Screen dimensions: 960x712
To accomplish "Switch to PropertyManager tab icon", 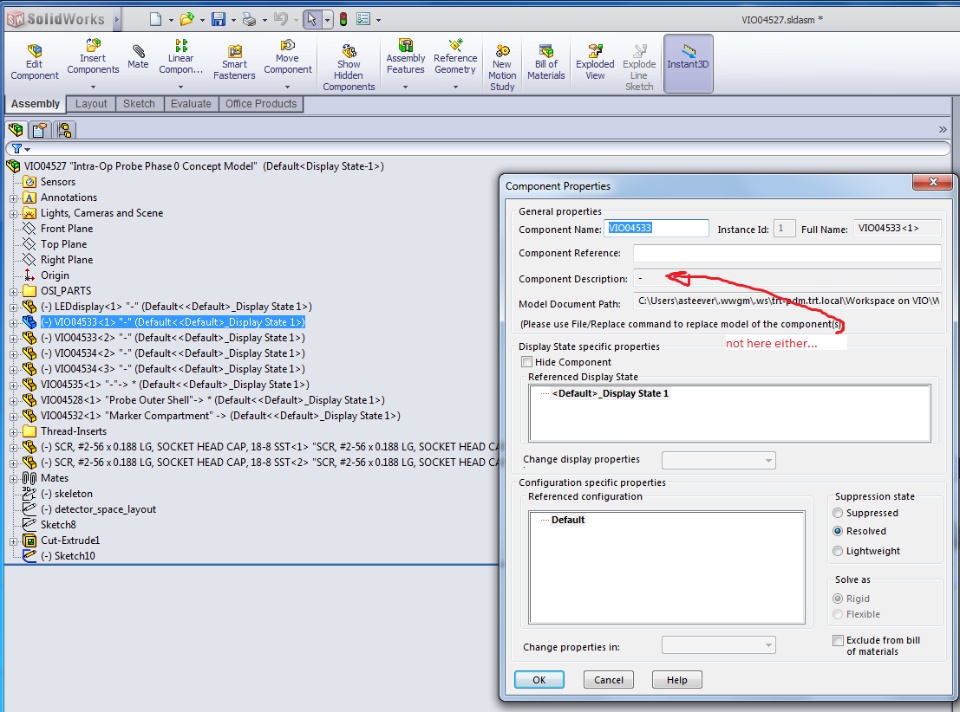I will 40,130.
